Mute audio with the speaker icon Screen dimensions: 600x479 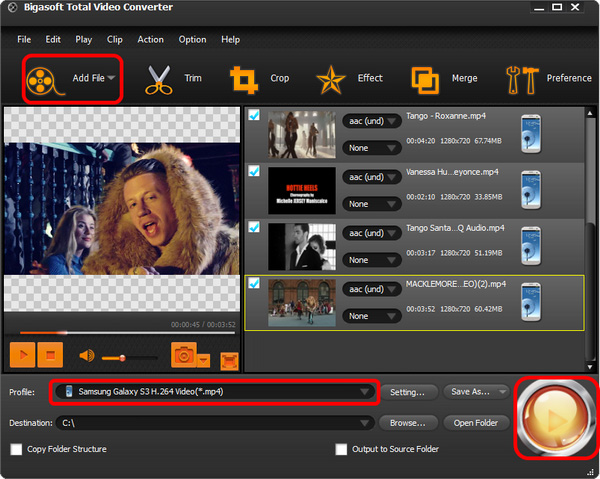(87, 356)
